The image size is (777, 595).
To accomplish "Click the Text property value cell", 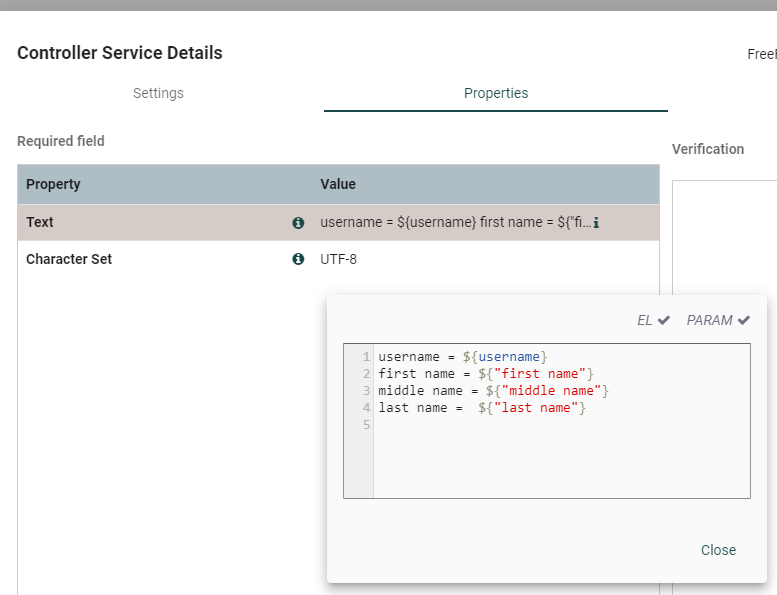I will point(455,223).
